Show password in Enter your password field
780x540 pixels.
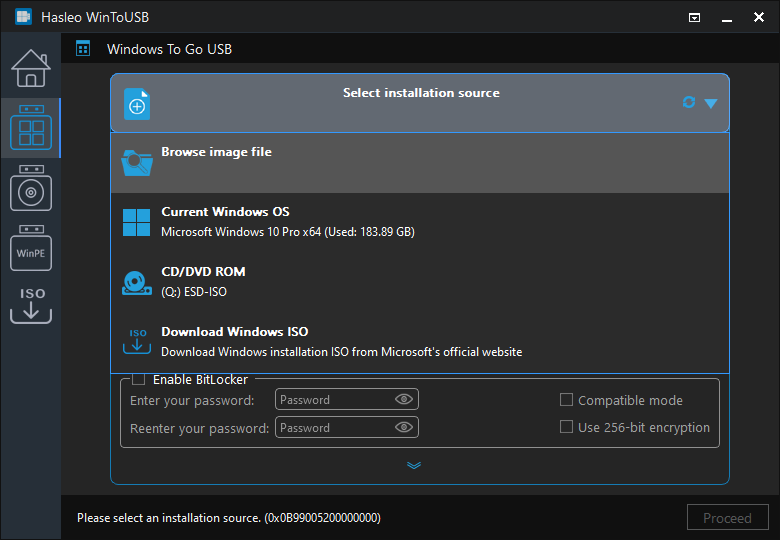(404, 399)
